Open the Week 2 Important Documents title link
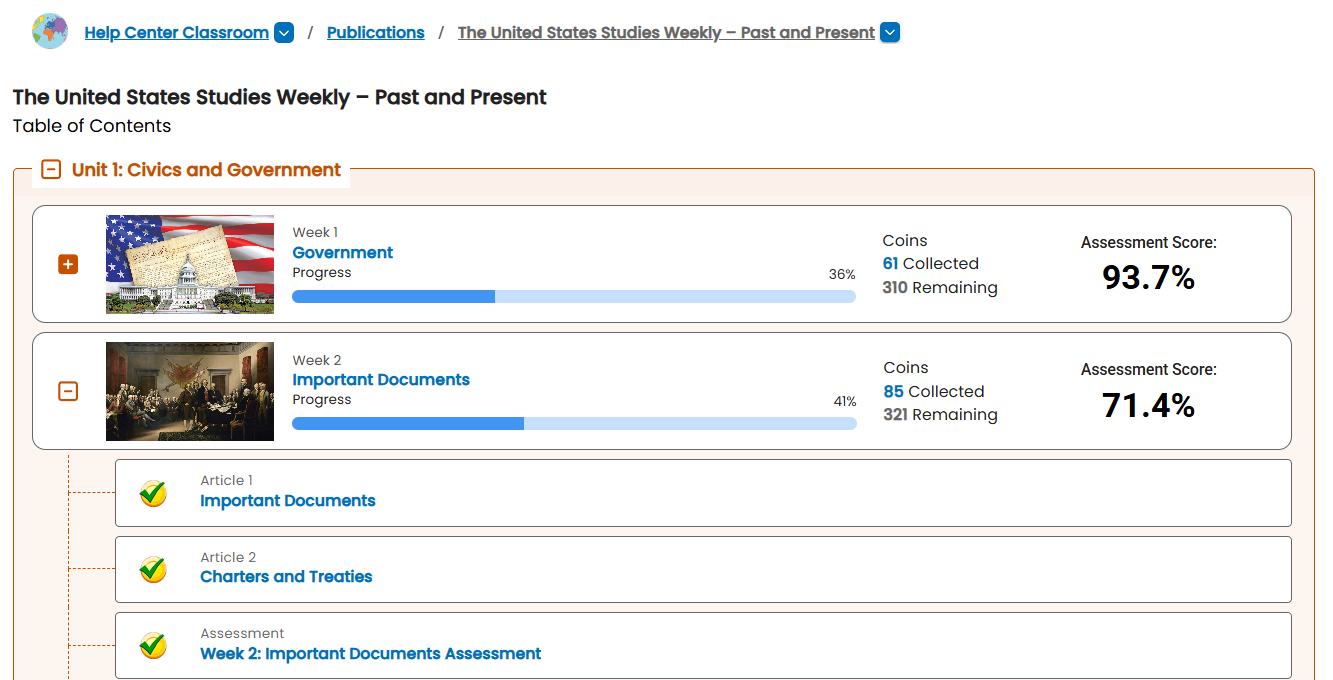1333x680 pixels. pos(380,380)
